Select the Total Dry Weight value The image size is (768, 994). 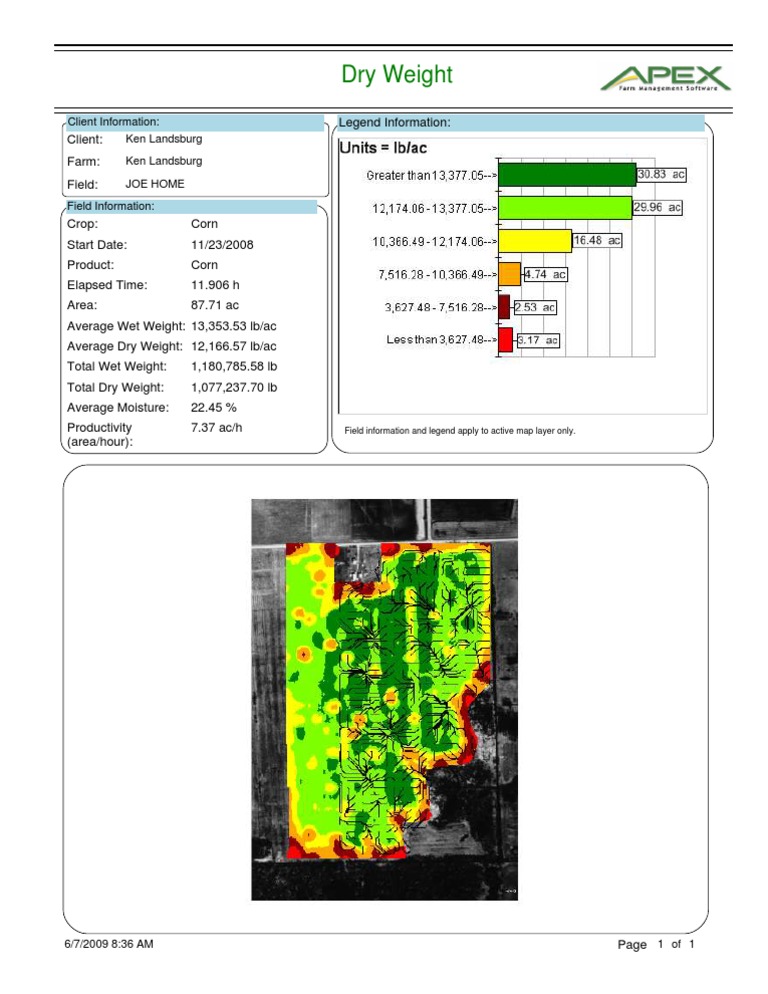pos(234,387)
